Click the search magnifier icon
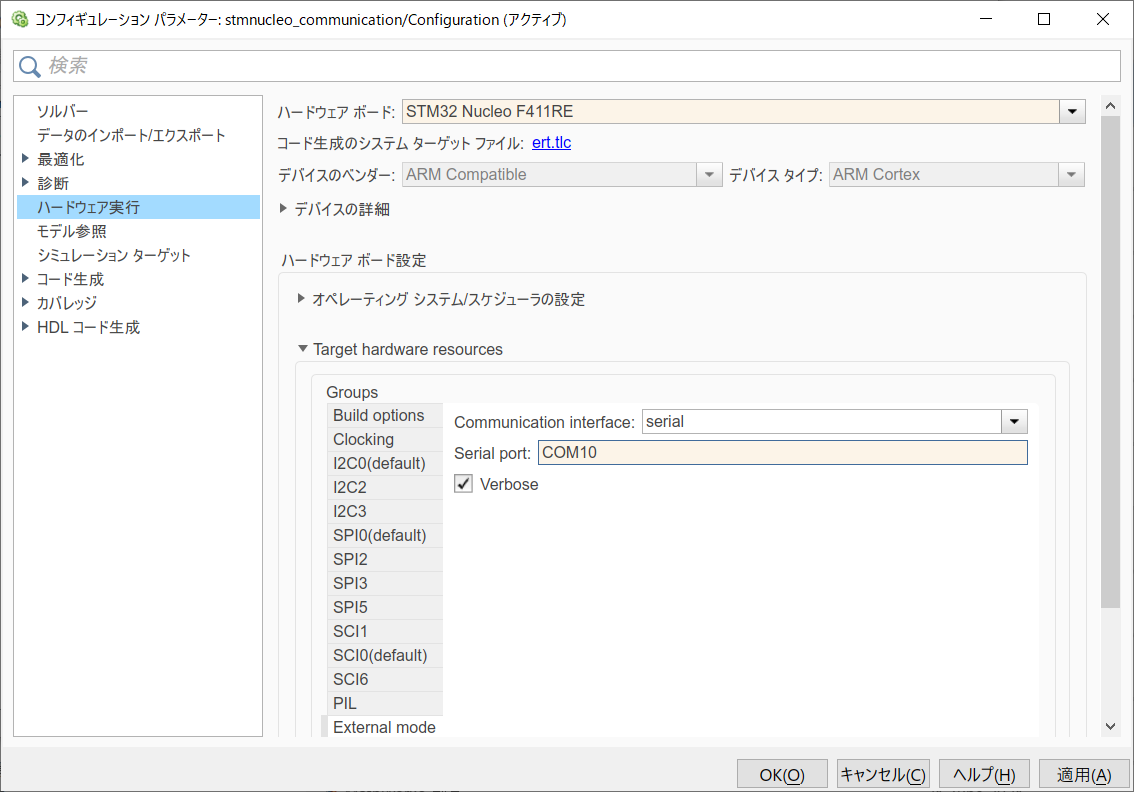 point(30,67)
